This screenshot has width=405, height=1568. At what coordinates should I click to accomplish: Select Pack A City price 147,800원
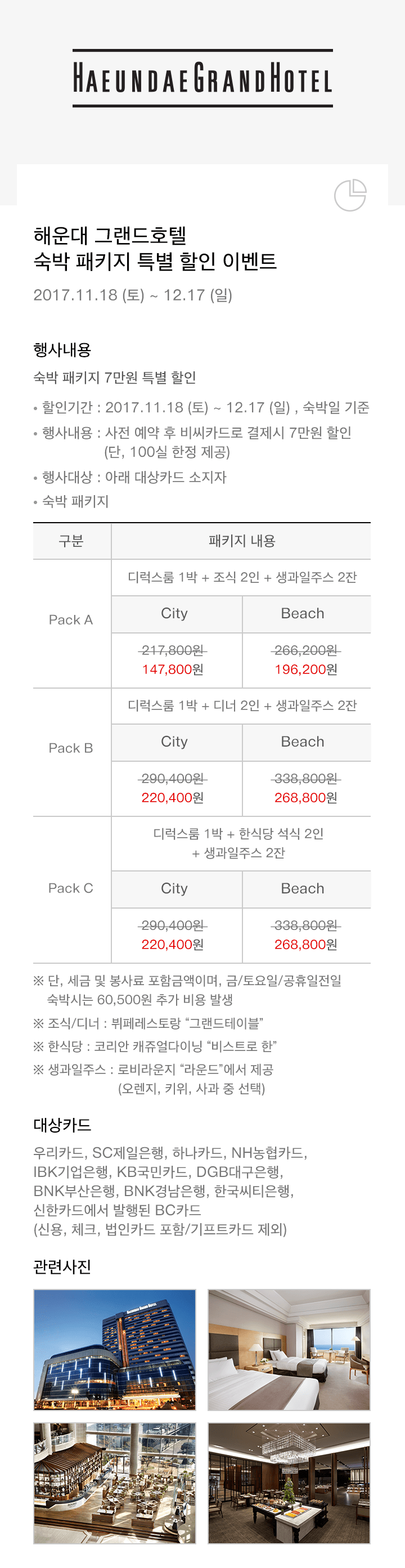(173, 670)
